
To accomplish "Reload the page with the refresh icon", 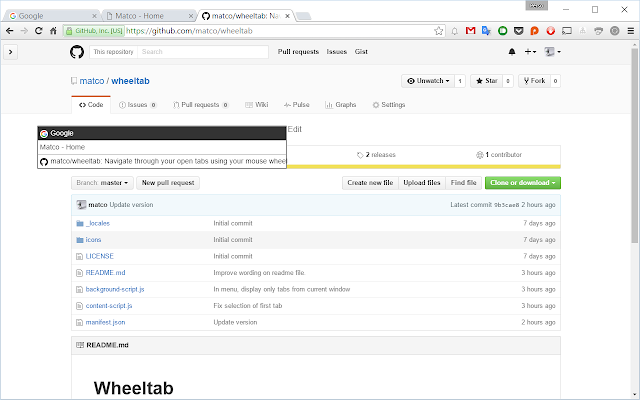I will (x=38, y=31).
